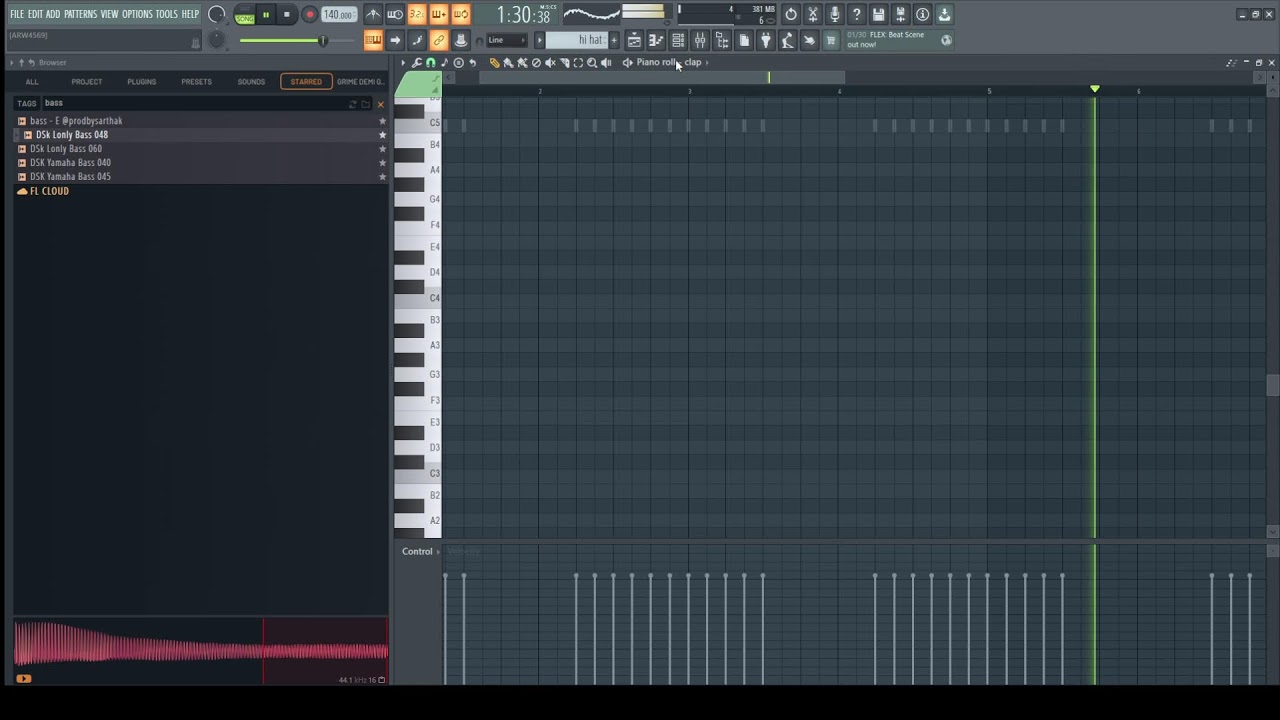Toggle typing keyboard to piano

[373, 40]
